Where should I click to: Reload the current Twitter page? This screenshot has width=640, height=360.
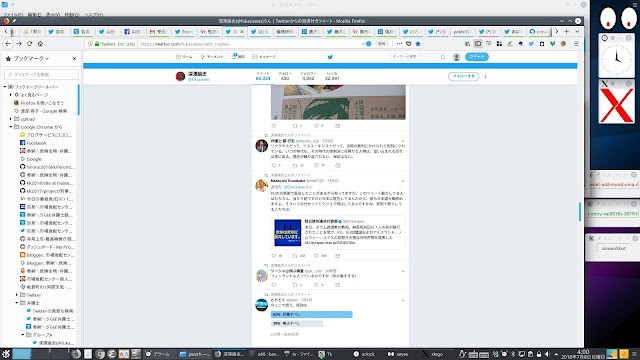[x=29, y=44]
